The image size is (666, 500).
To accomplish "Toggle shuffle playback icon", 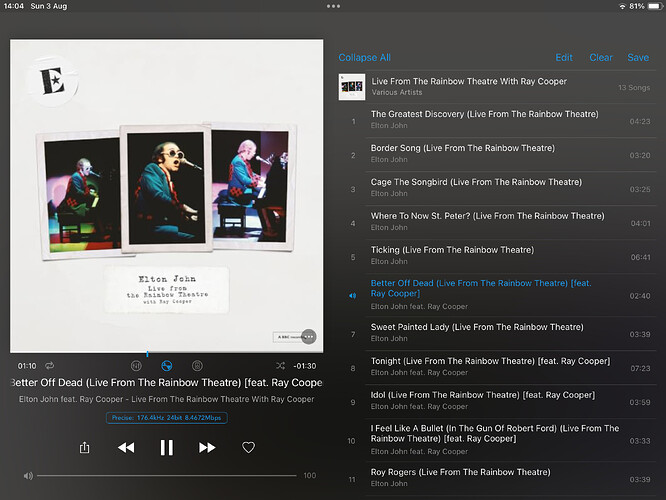I will coord(280,366).
